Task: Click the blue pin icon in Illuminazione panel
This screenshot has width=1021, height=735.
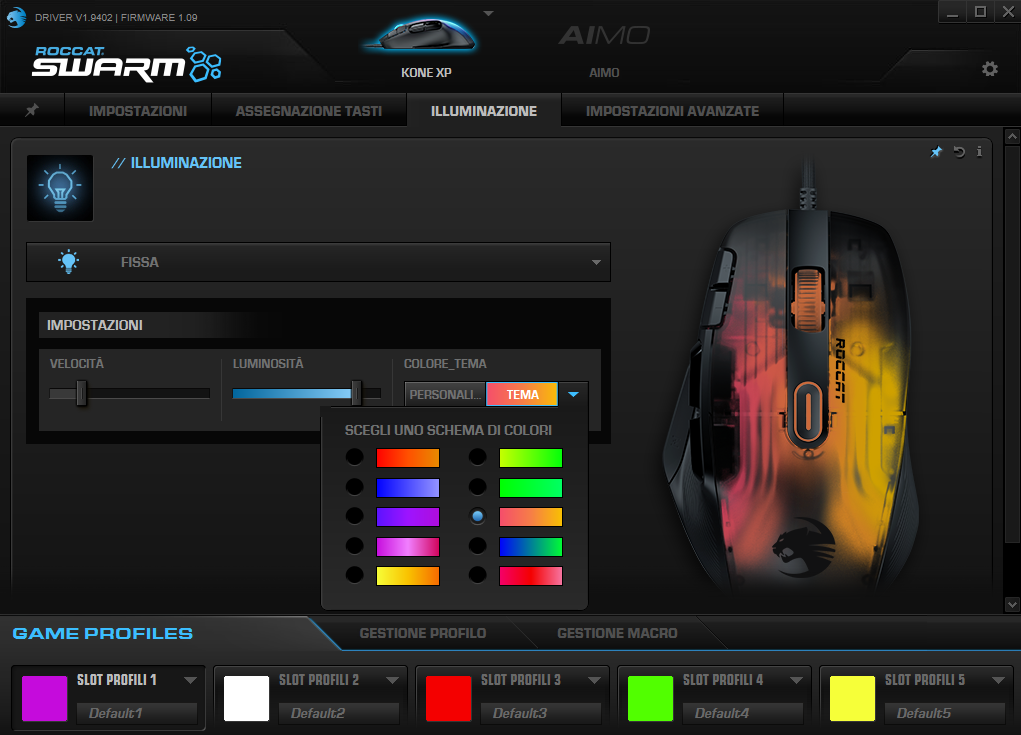Action: point(936,152)
